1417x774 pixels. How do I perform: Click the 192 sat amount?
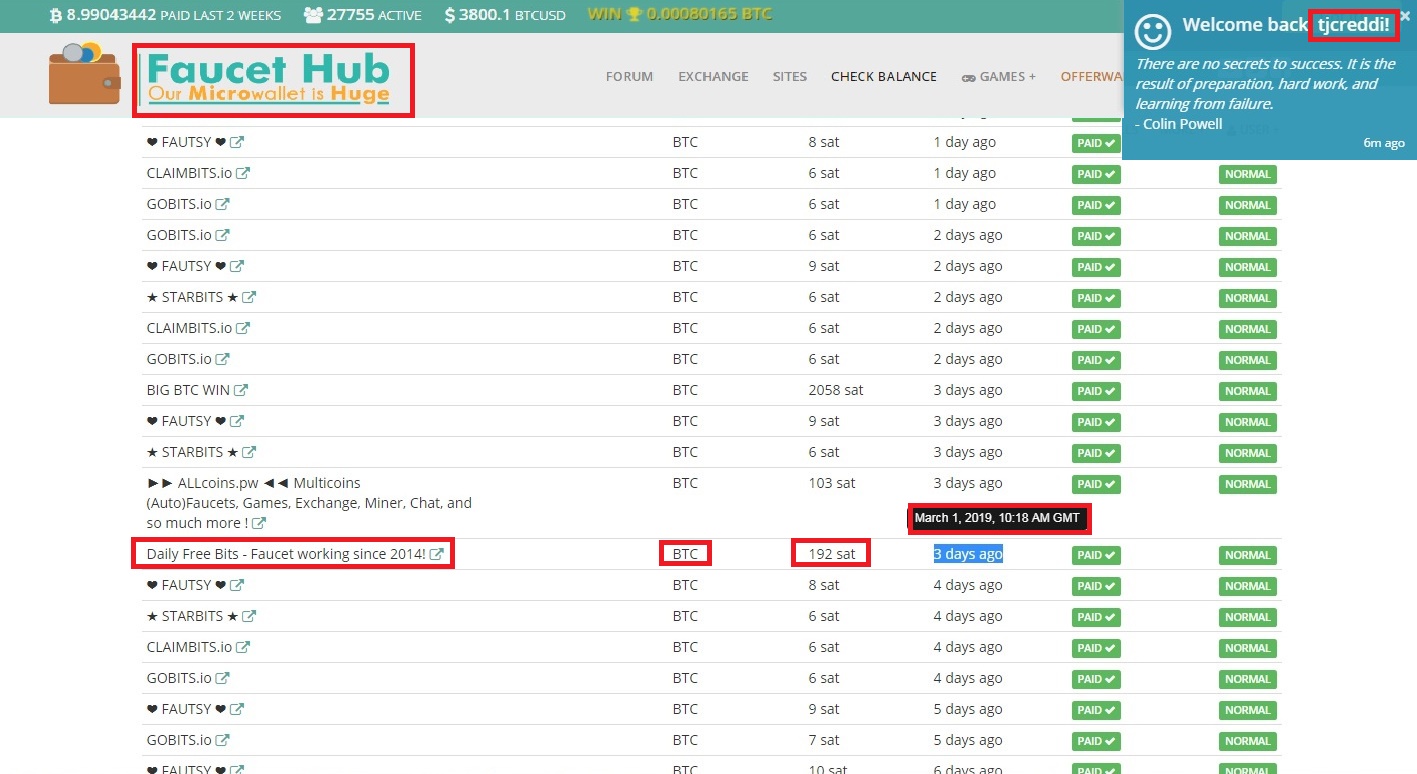pos(832,554)
